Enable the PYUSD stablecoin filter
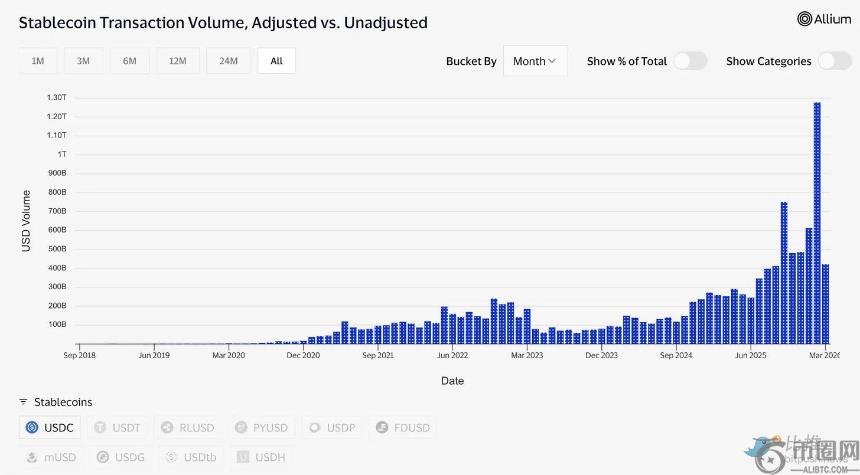The width and height of the screenshot is (860, 475). 260,427
